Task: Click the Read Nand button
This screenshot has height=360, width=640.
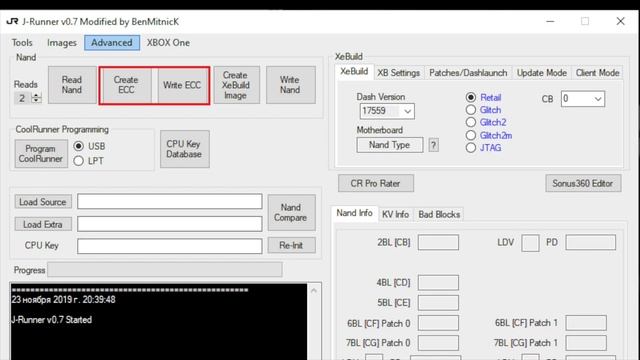Action: coord(72,85)
